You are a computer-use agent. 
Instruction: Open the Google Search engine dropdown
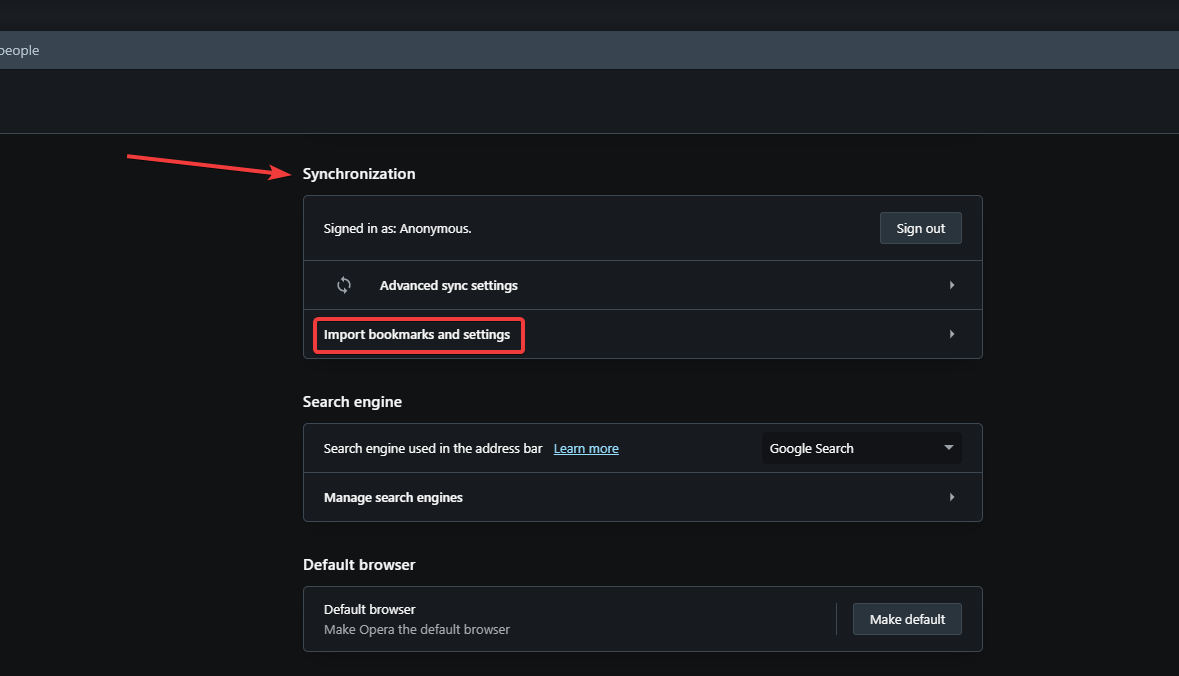[861, 448]
